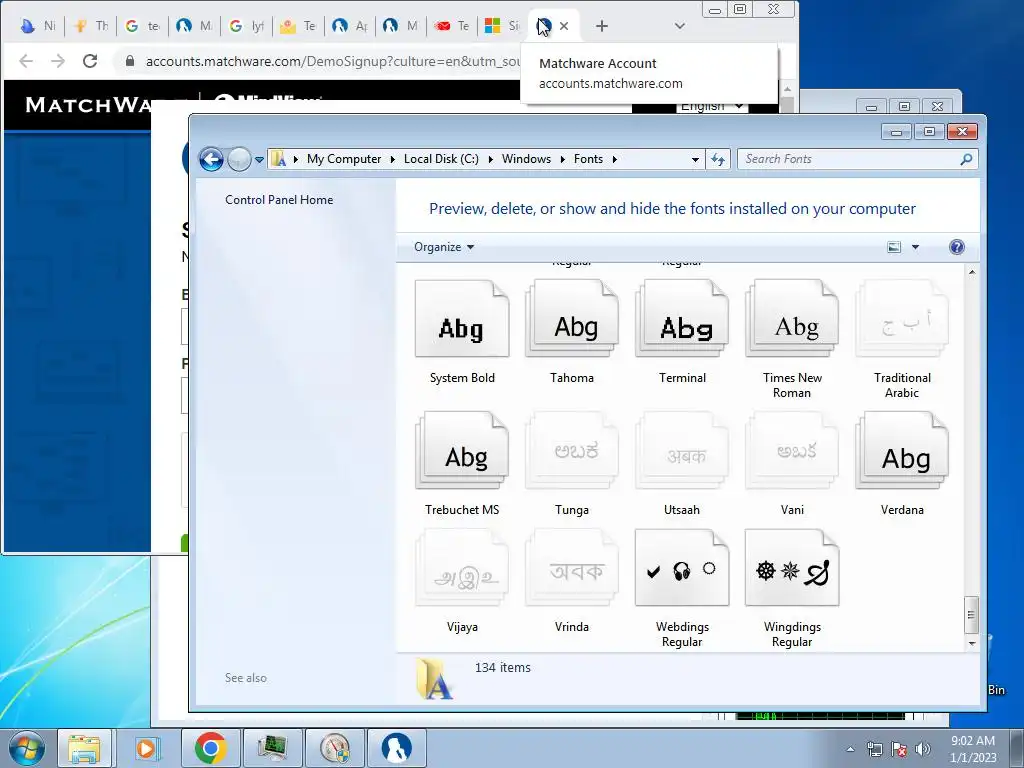Click the search magnifier in Search Fonts
Image resolution: width=1024 pixels, height=768 pixels.
(x=966, y=159)
